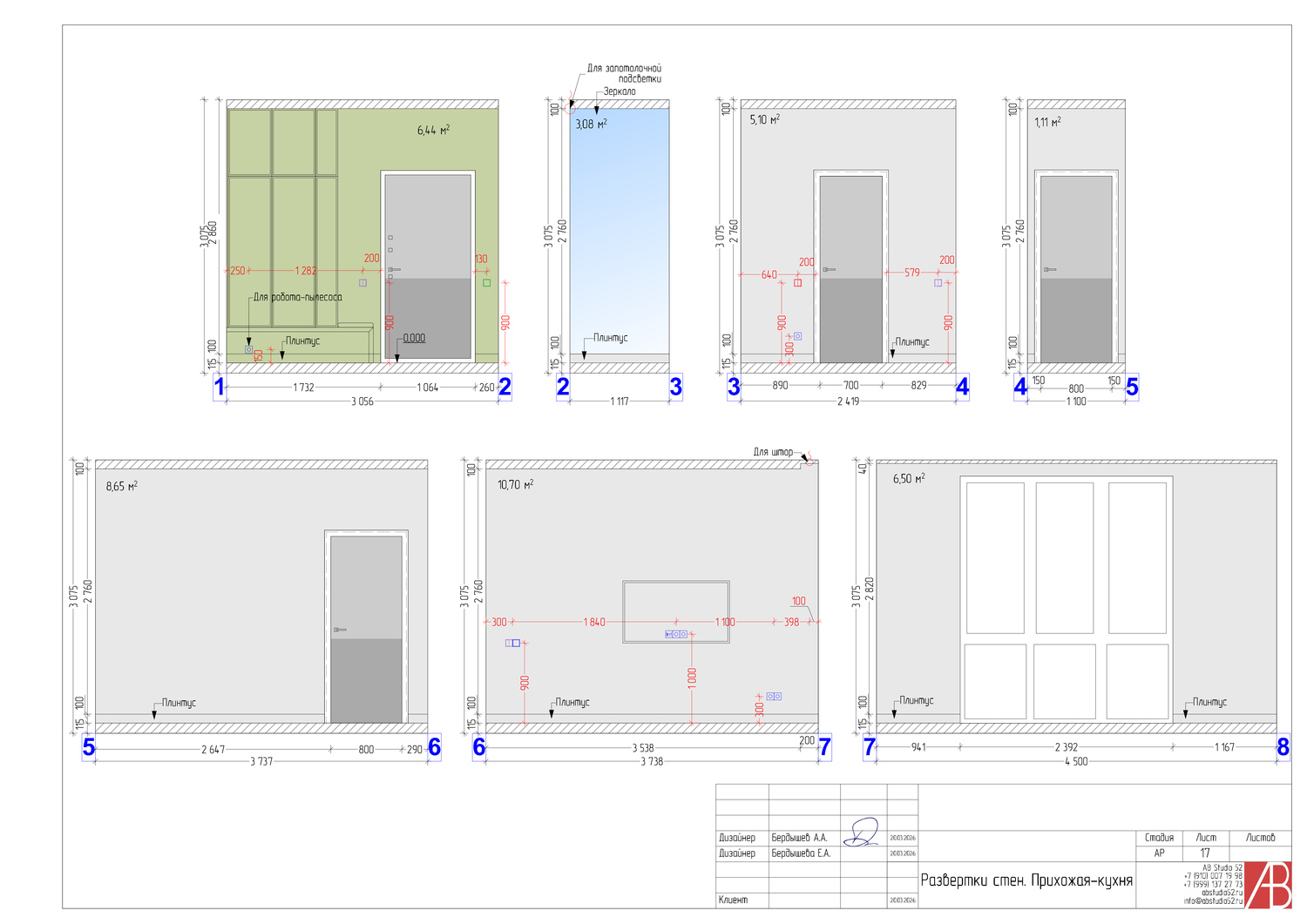
Task: Click the red square switch in elevation 3-4
Action: [x=797, y=282]
